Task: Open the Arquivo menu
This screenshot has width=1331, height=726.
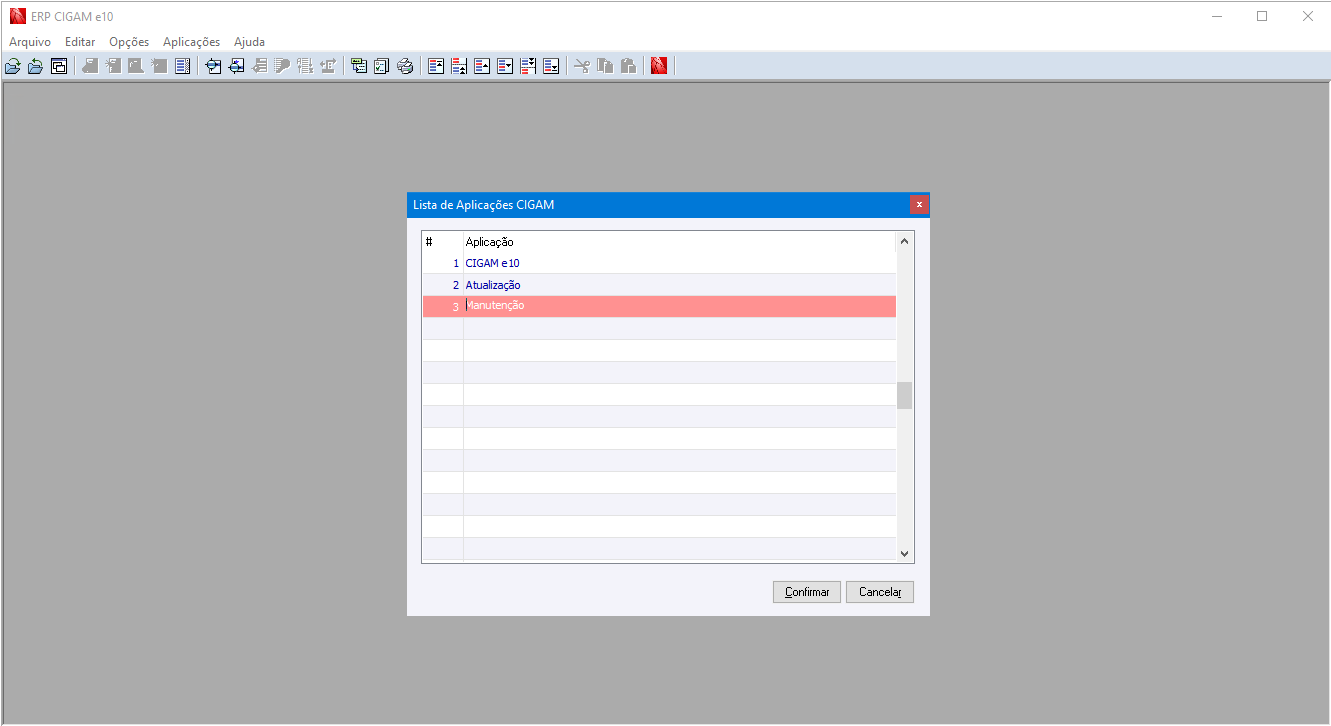Action: (30, 42)
